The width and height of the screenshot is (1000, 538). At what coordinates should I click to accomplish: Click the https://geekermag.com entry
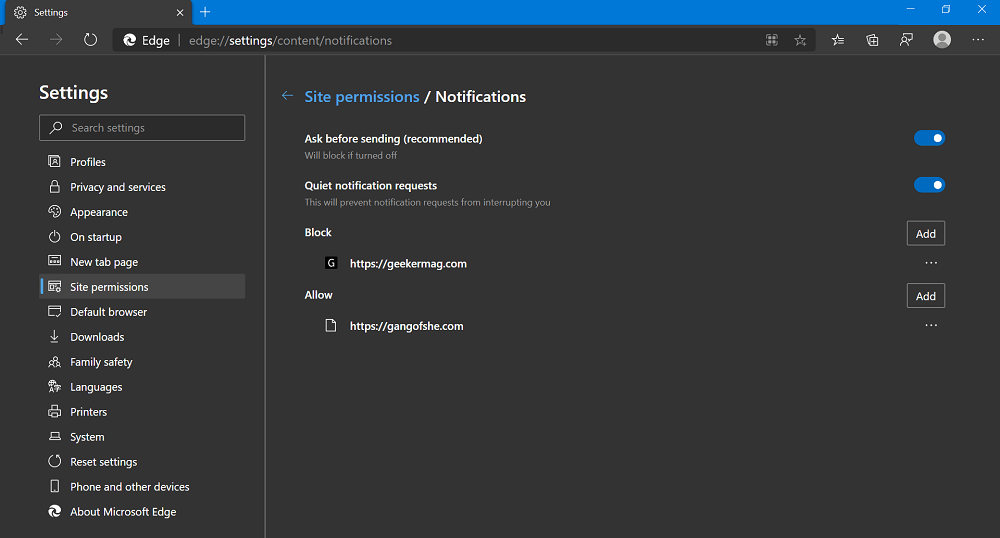coord(408,263)
